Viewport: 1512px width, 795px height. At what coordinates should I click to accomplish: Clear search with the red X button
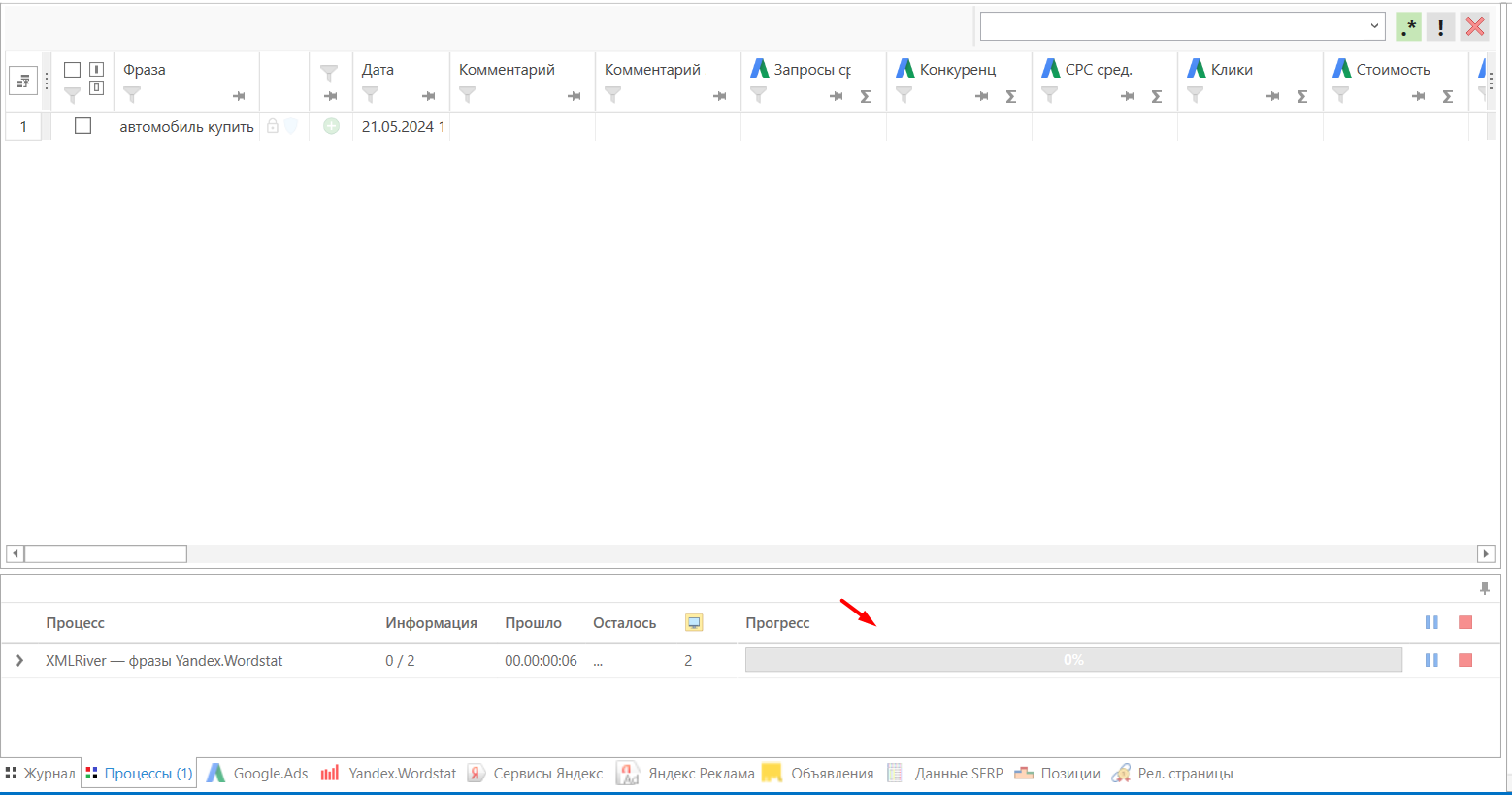1475,27
